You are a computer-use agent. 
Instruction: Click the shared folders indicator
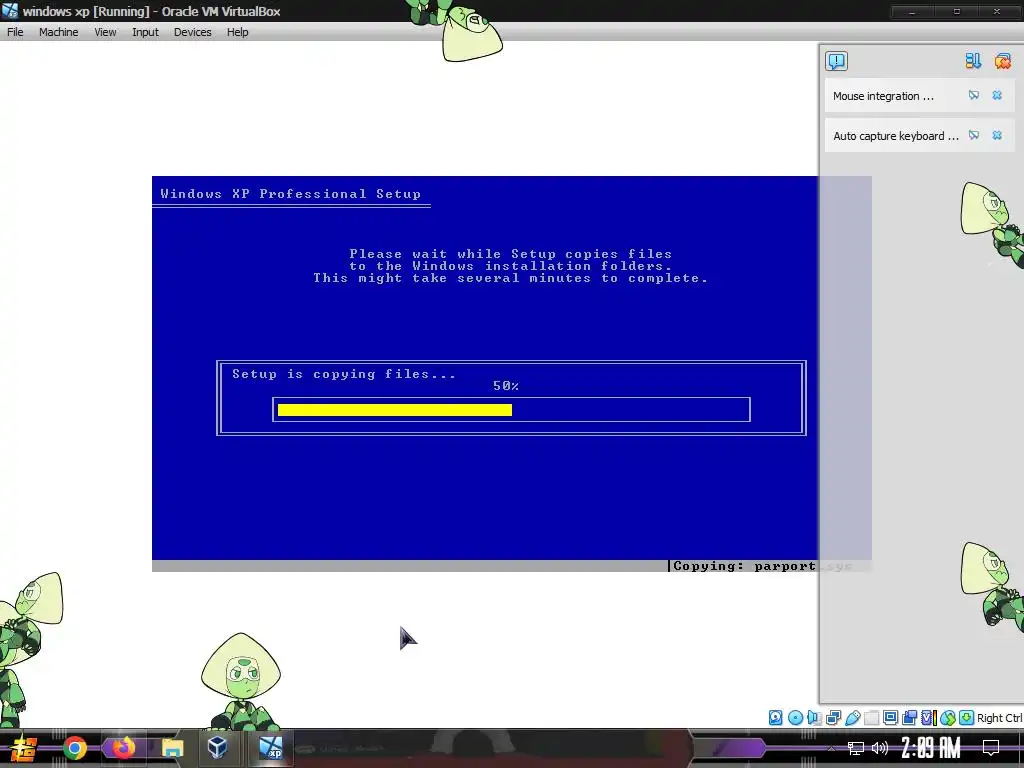tap(871, 718)
